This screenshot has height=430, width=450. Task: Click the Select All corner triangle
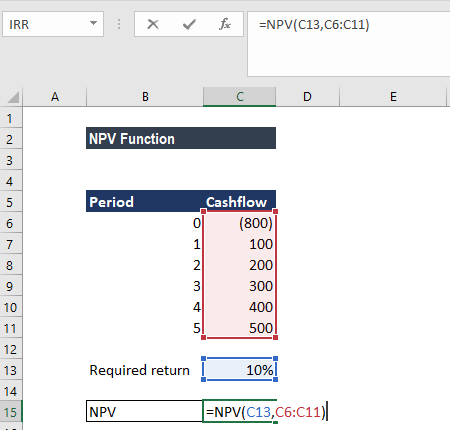(x=12, y=97)
